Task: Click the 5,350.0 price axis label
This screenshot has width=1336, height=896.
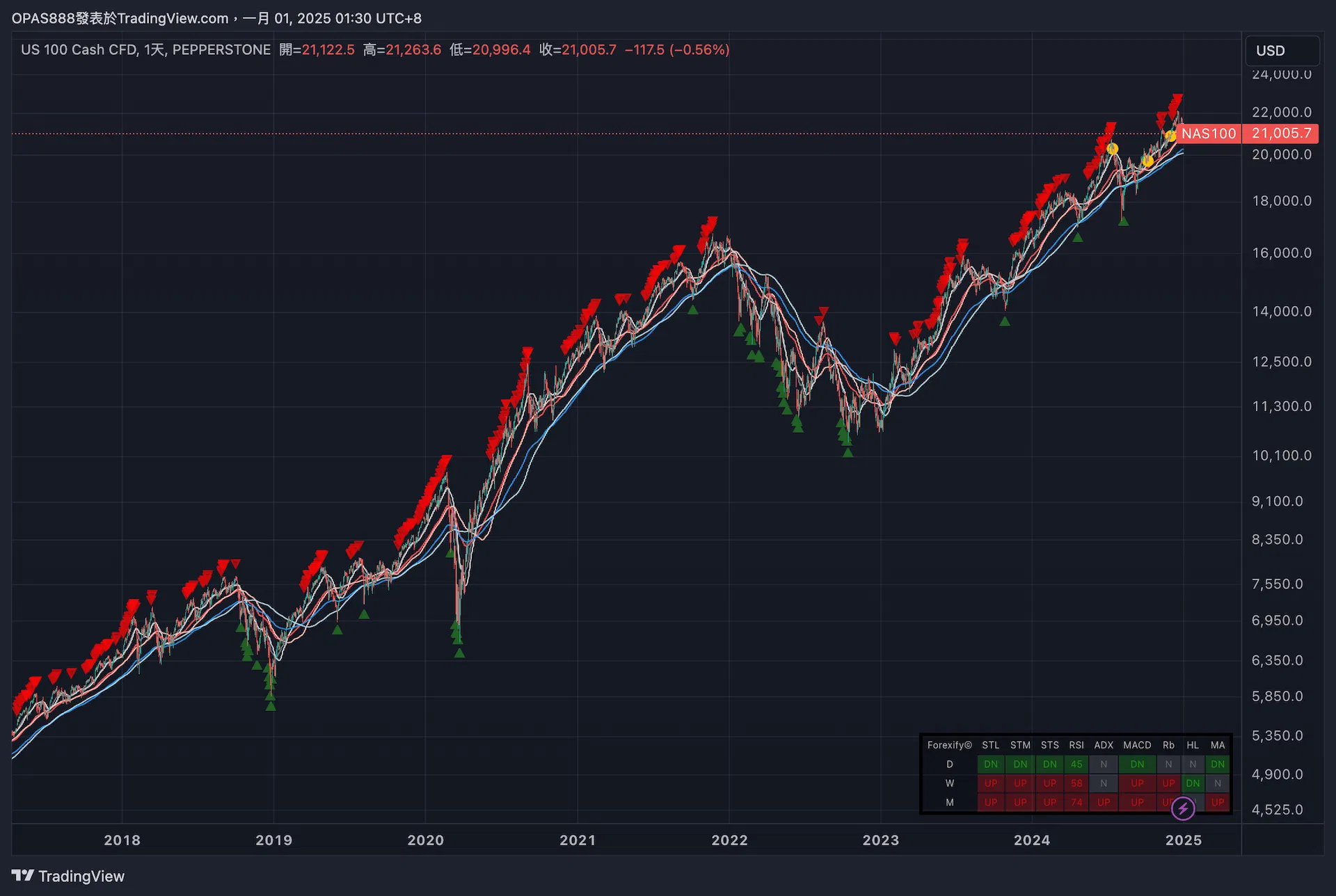Action: click(1278, 736)
